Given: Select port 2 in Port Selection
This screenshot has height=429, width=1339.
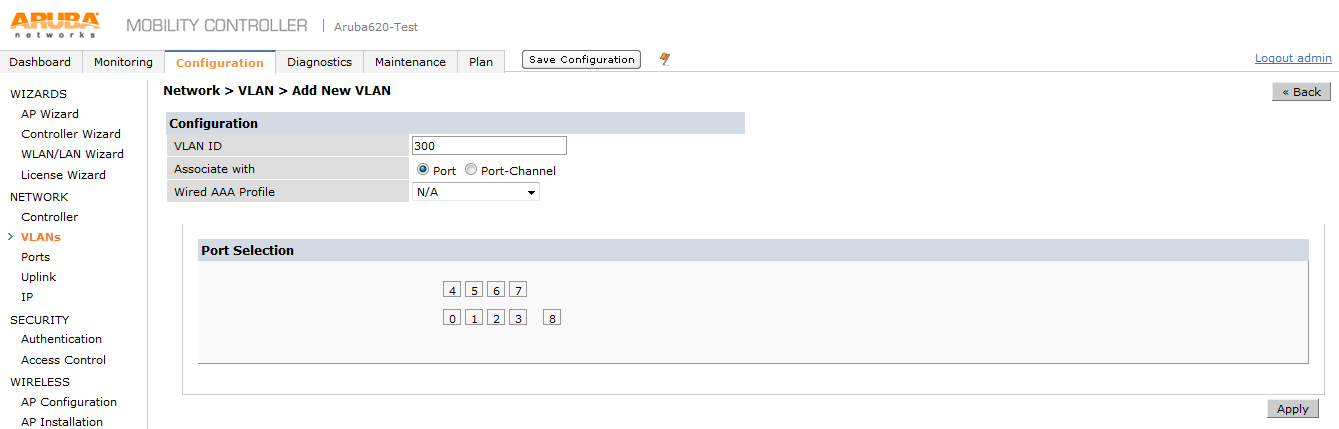Looking at the screenshot, I should (496, 318).
